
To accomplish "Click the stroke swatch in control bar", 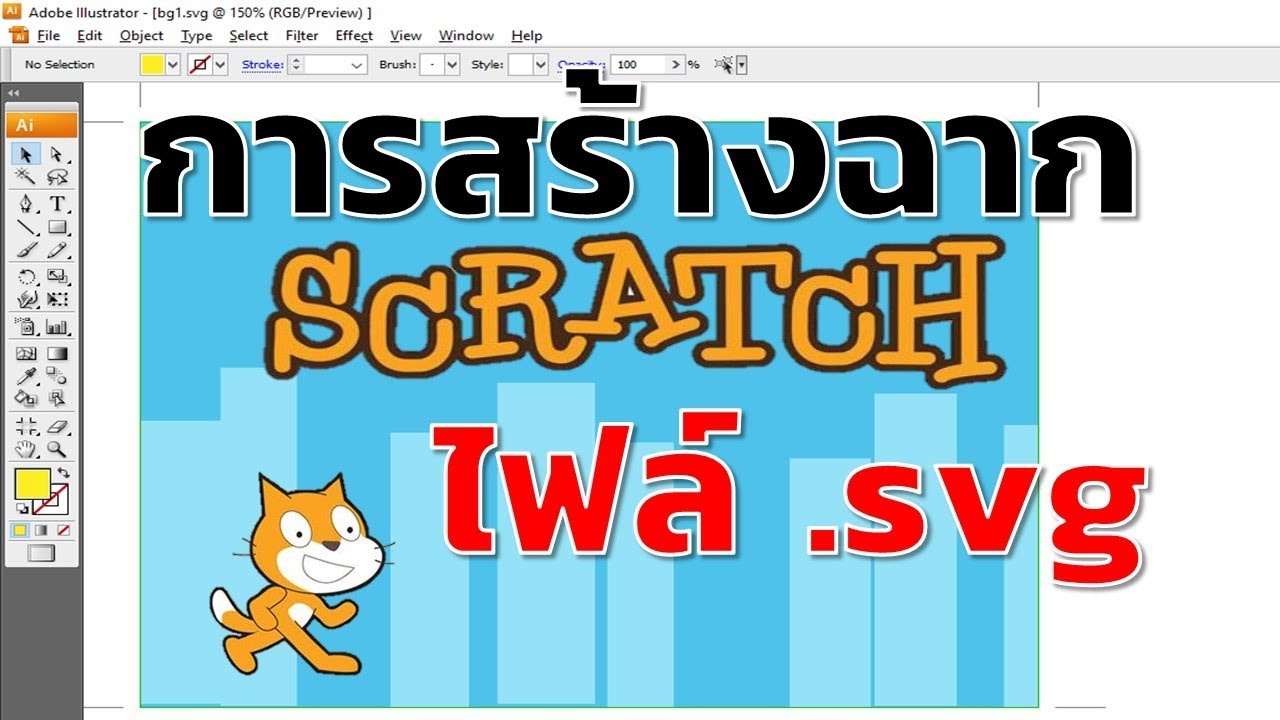I will [200, 65].
